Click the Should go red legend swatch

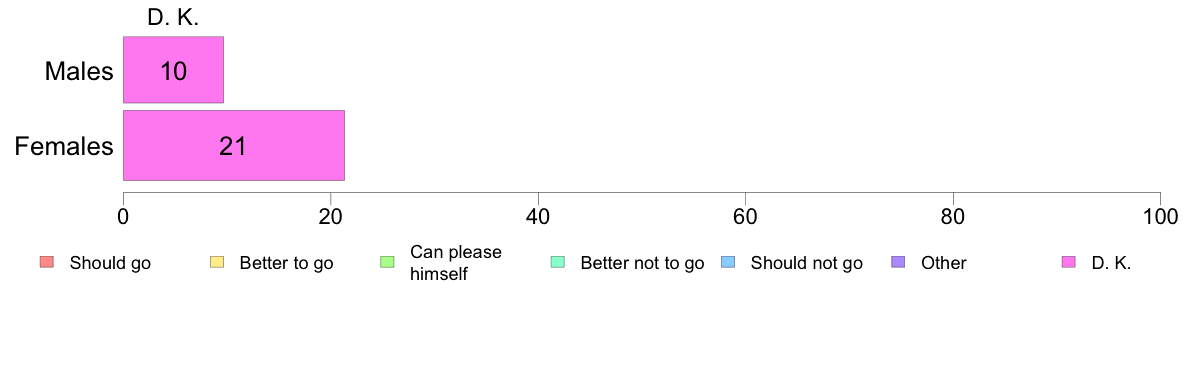coord(45,263)
